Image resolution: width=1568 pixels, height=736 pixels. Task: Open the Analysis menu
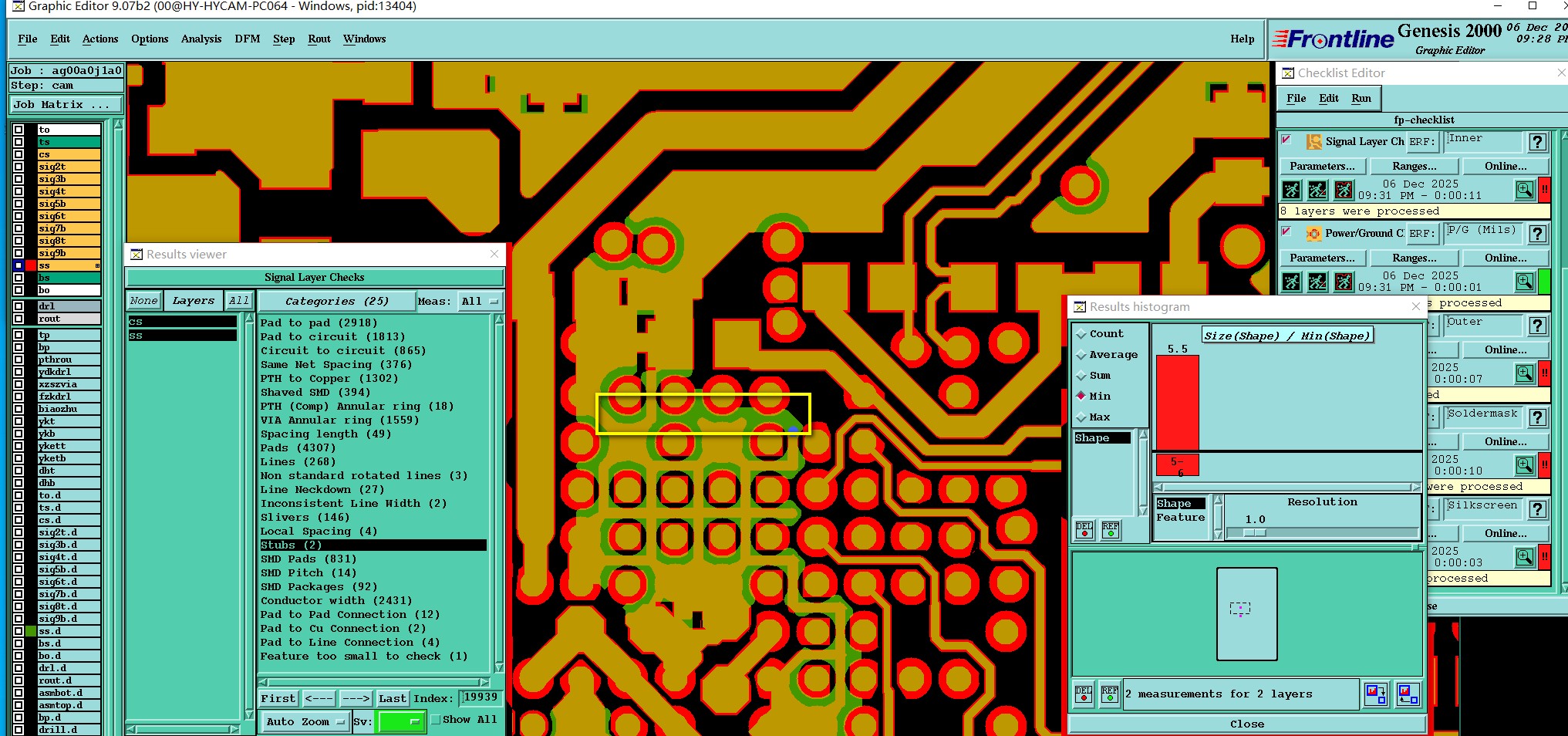(201, 39)
